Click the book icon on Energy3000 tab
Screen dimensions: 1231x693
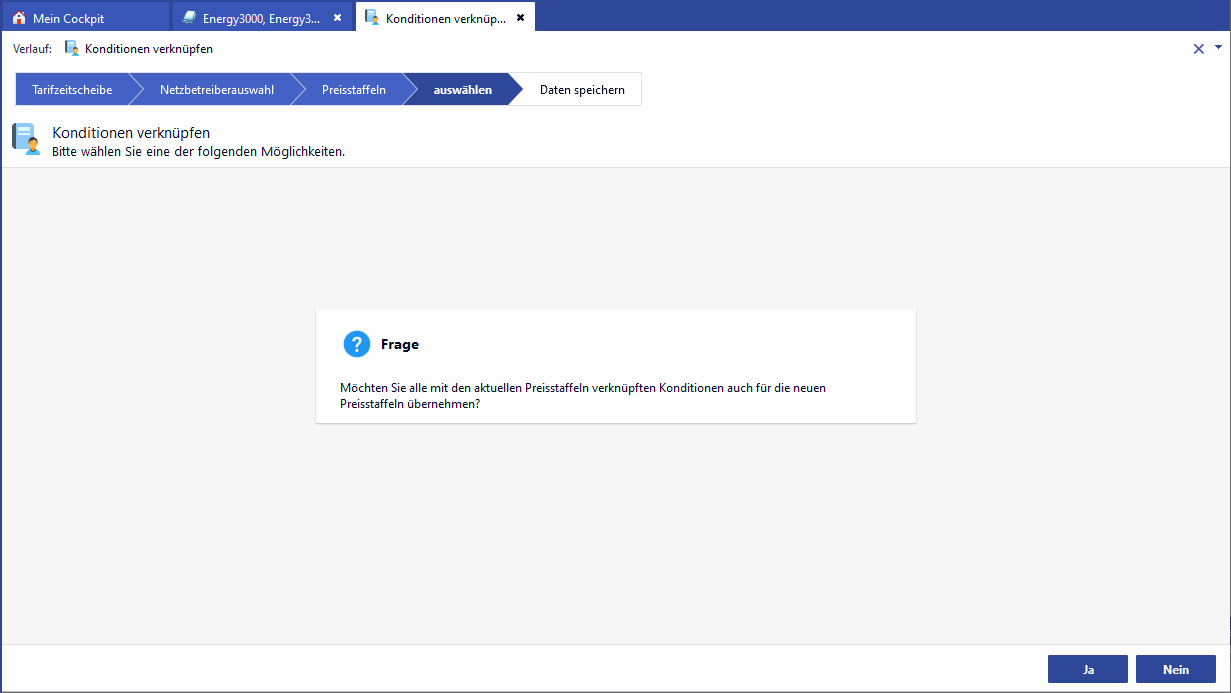(x=189, y=18)
